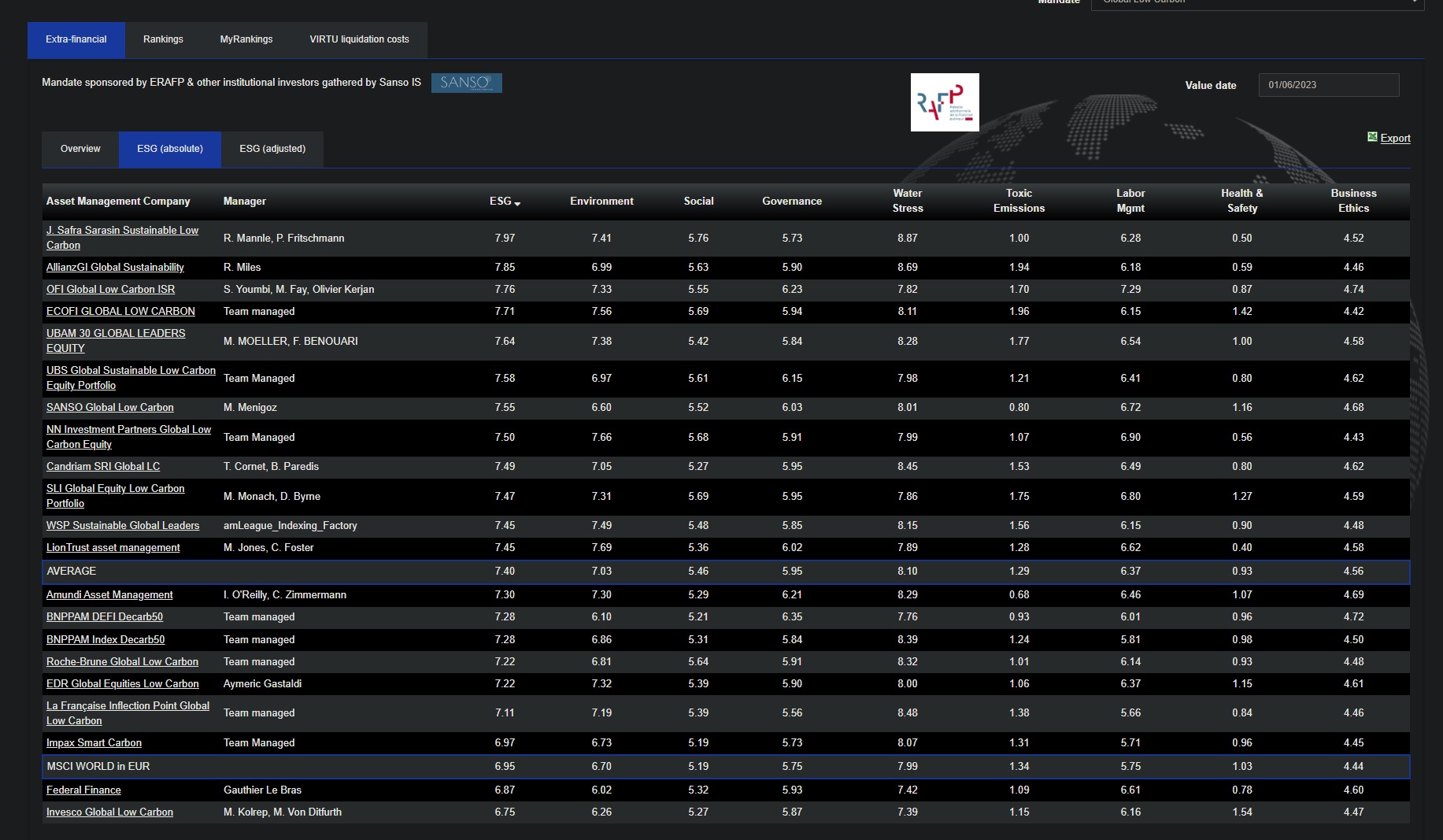Switch to the Rankings tab

click(163, 39)
